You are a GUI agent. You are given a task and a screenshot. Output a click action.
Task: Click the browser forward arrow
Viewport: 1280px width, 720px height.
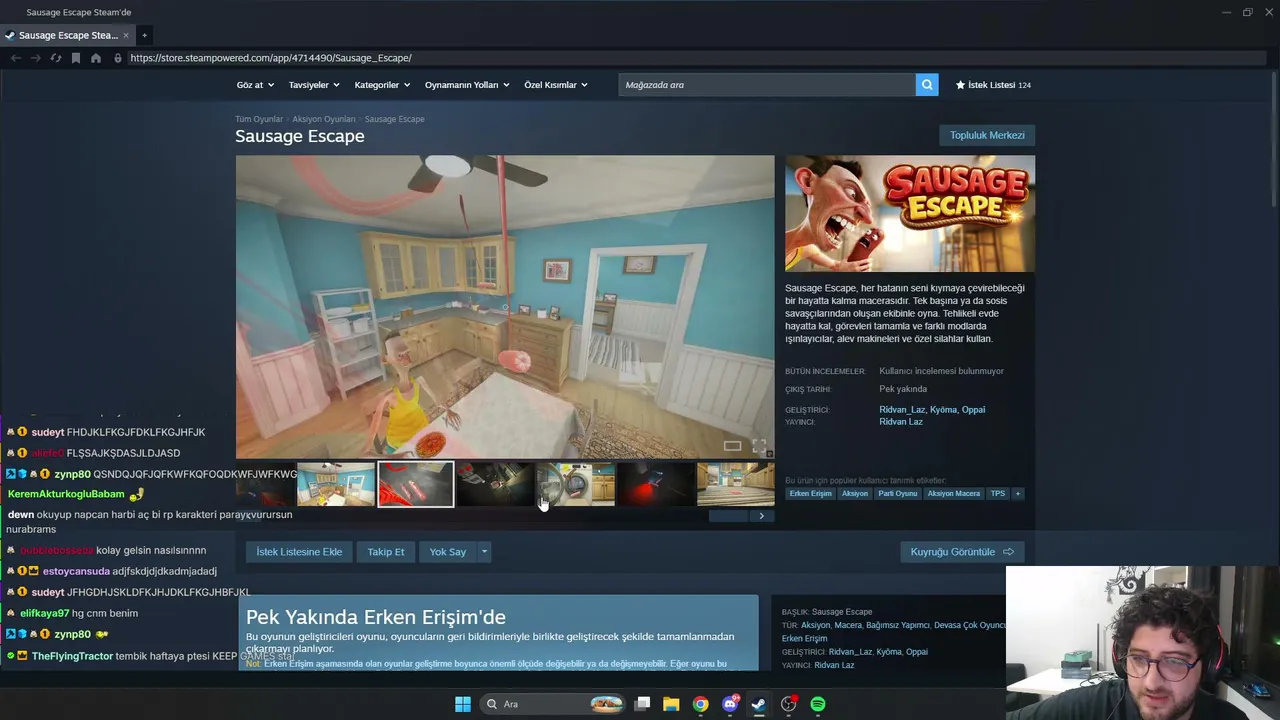(x=35, y=58)
